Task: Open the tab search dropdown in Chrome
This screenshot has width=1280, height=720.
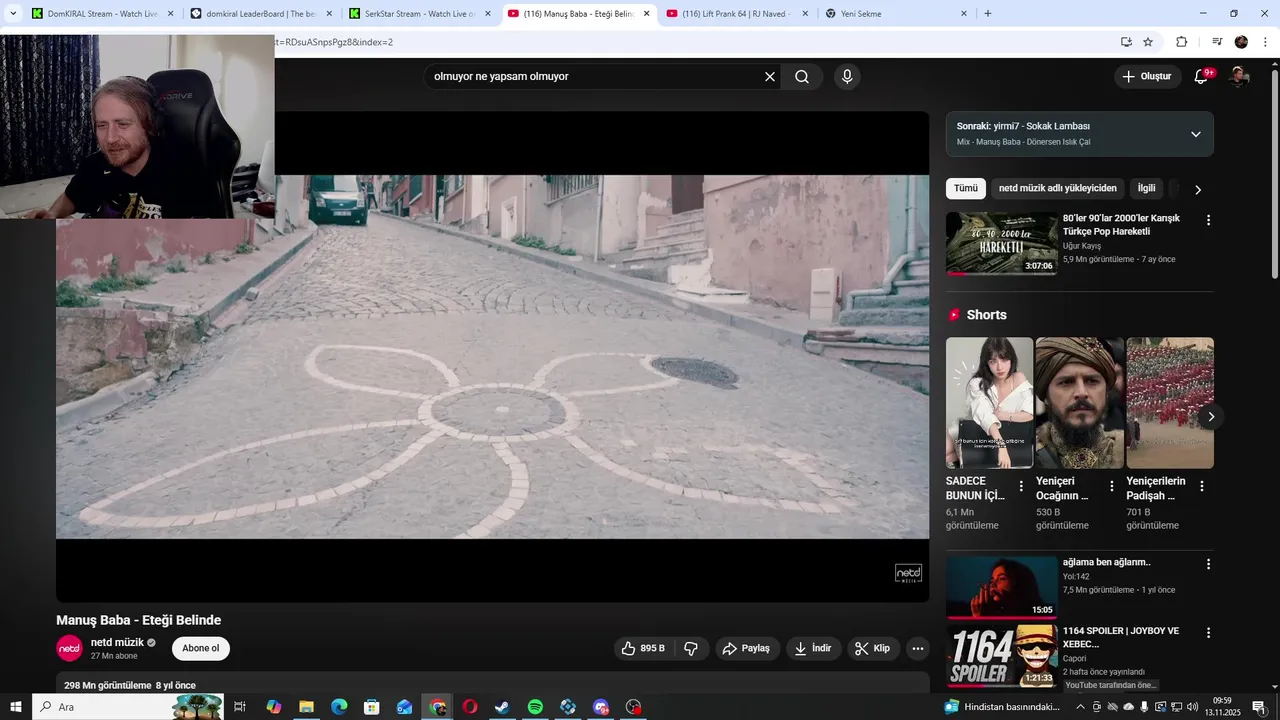Action: 13,14
